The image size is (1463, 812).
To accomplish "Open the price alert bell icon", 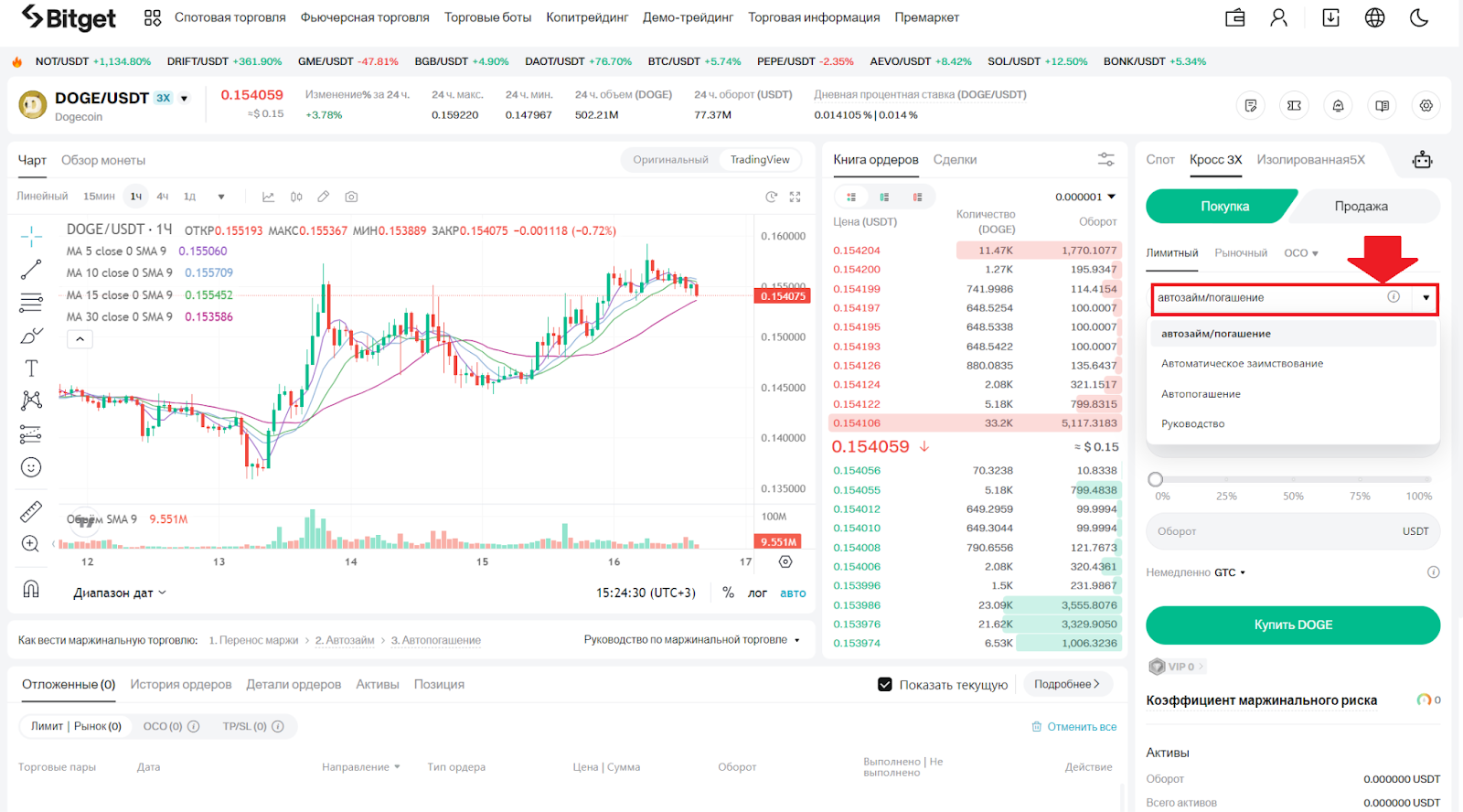I will [1338, 106].
